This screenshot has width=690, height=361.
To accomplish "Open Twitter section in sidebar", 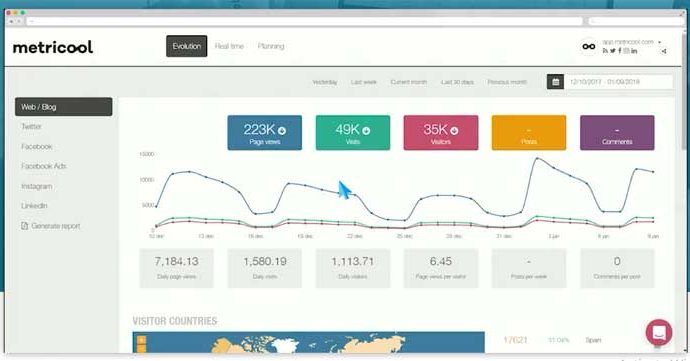I will click(x=31, y=126).
